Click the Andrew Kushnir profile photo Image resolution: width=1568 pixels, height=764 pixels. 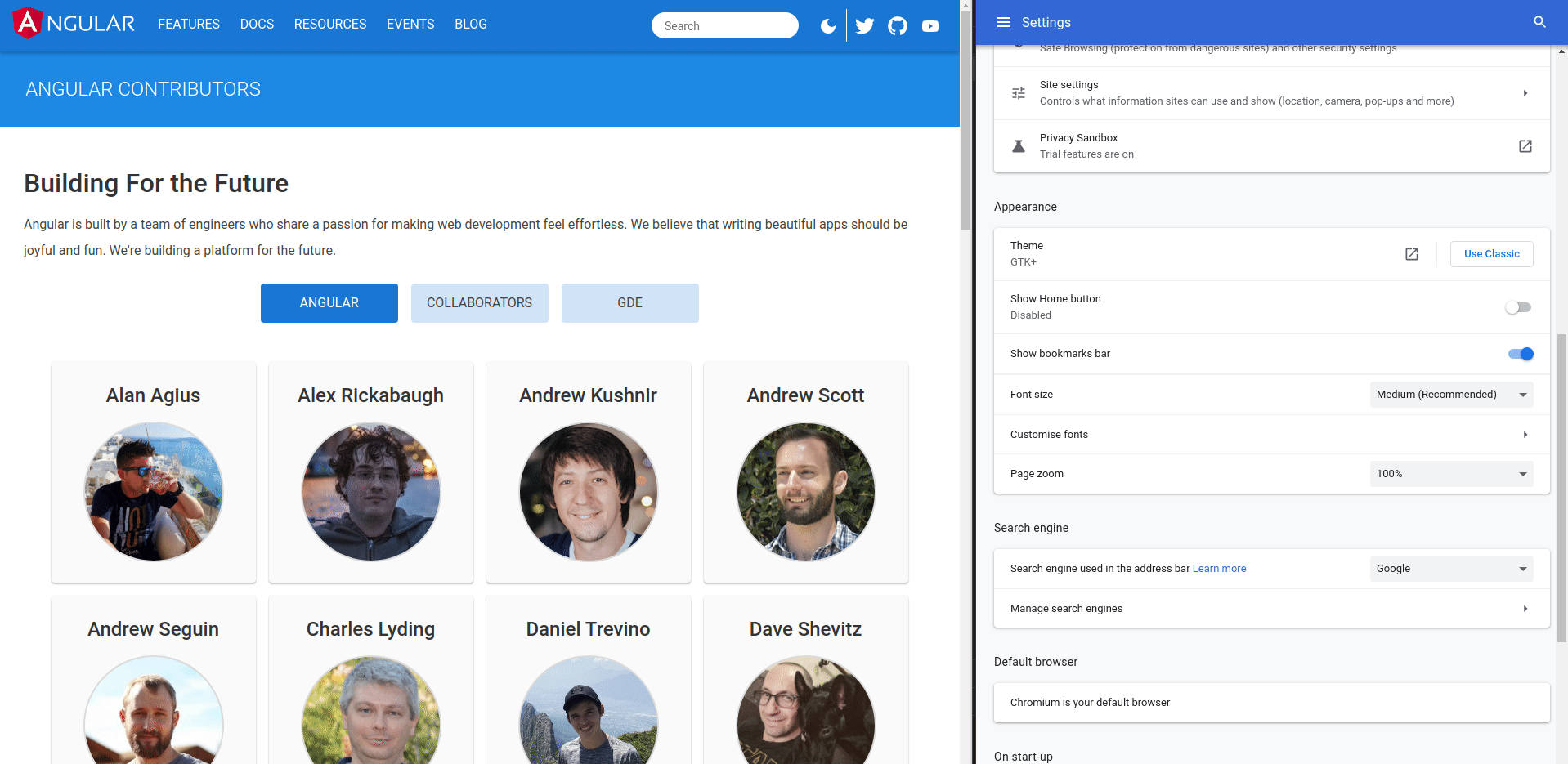(x=589, y=492)
